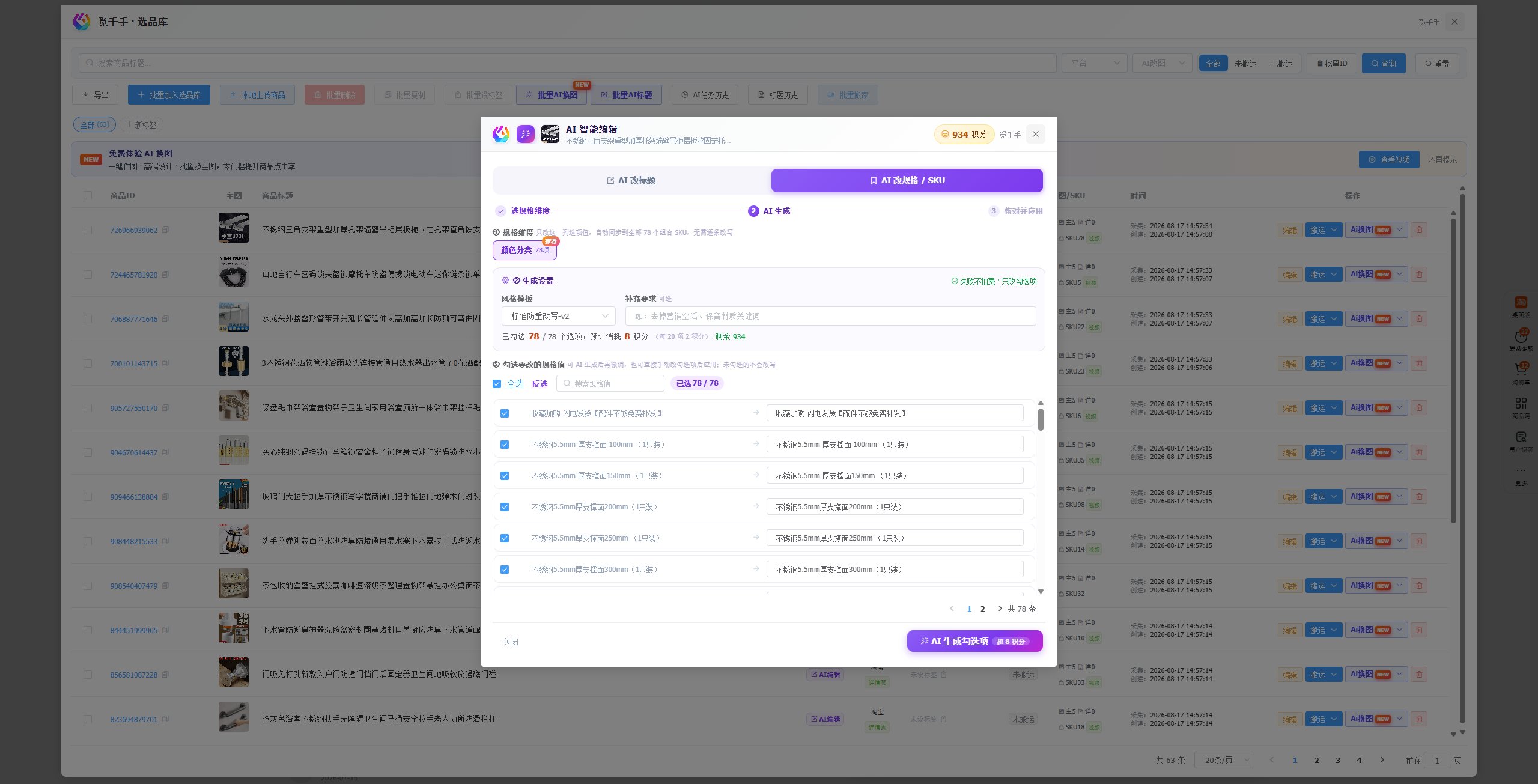The width and height of the screenshot is (1538, 784).
Task: Select the AI 改规格 / SKU tab
Action: (907, 180)
